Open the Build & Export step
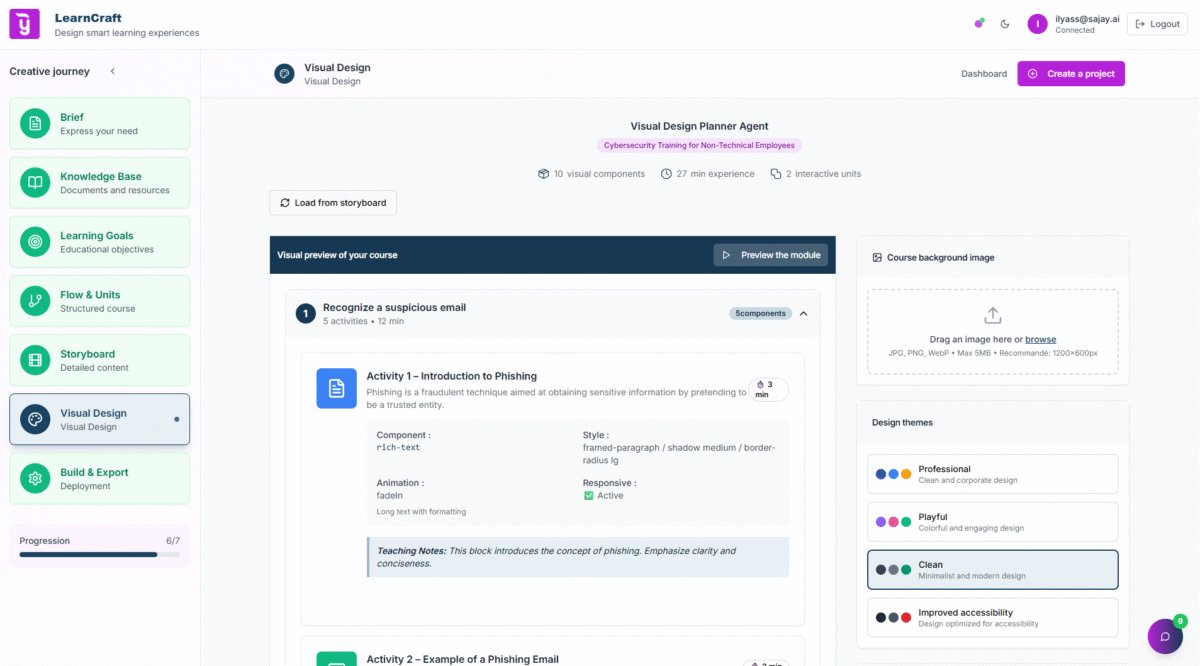 click(x=99, y=478)
